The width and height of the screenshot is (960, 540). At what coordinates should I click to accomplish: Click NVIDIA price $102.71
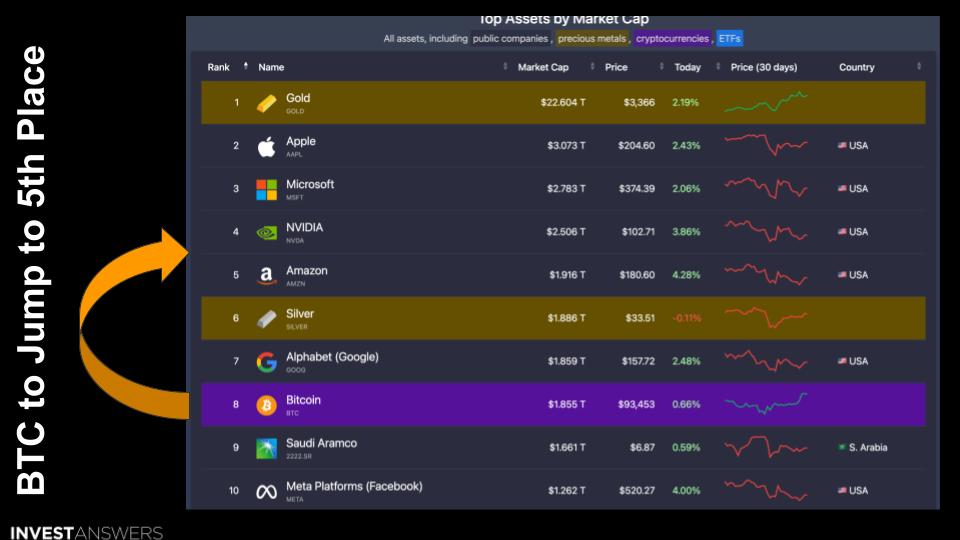coord(638,231)
